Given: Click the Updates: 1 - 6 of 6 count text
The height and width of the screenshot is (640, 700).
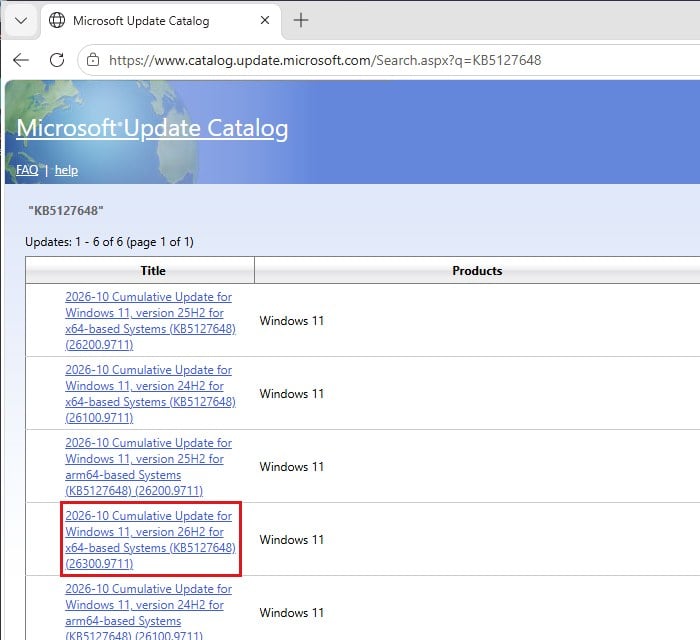Looking at the screenshot, I should click(109, 242).
